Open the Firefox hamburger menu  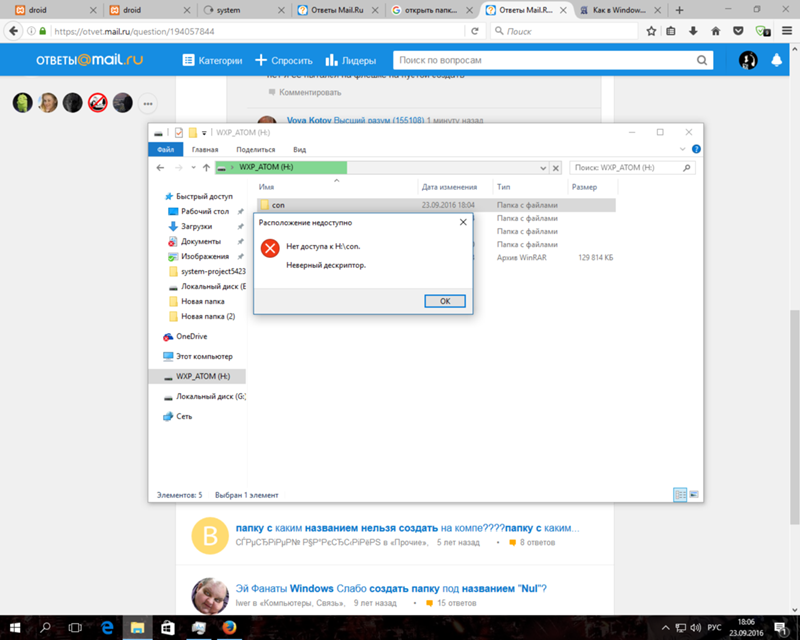(x=787, y=31)
